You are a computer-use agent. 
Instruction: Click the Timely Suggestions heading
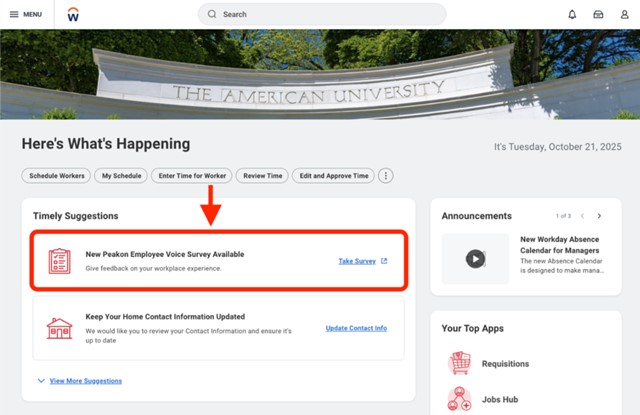[x=76, y=216]
